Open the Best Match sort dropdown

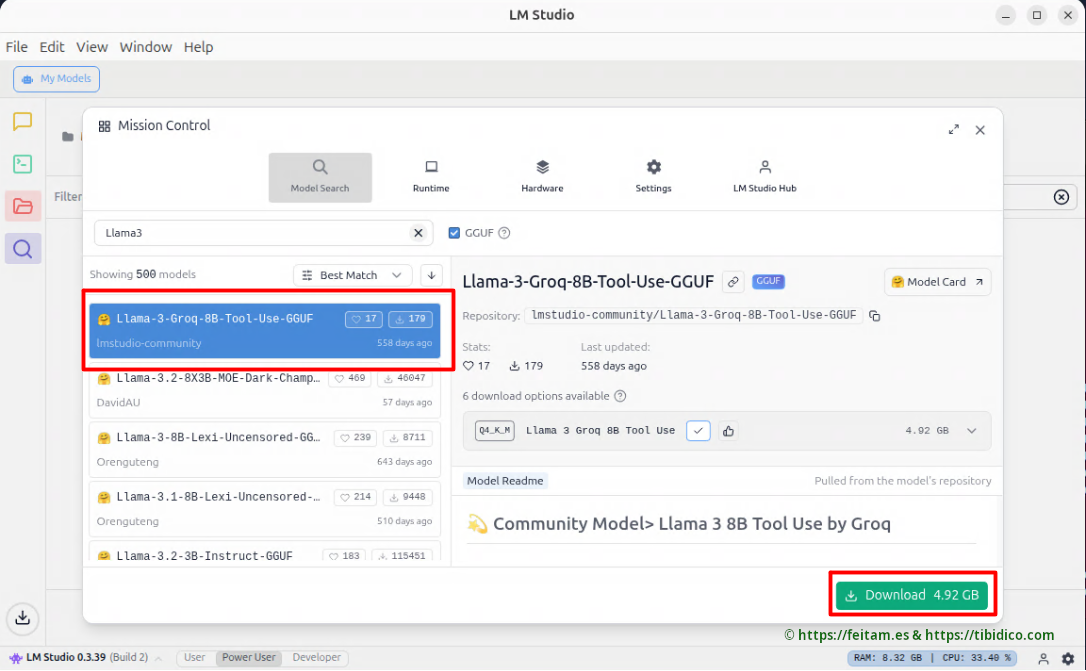click(352, 275)
